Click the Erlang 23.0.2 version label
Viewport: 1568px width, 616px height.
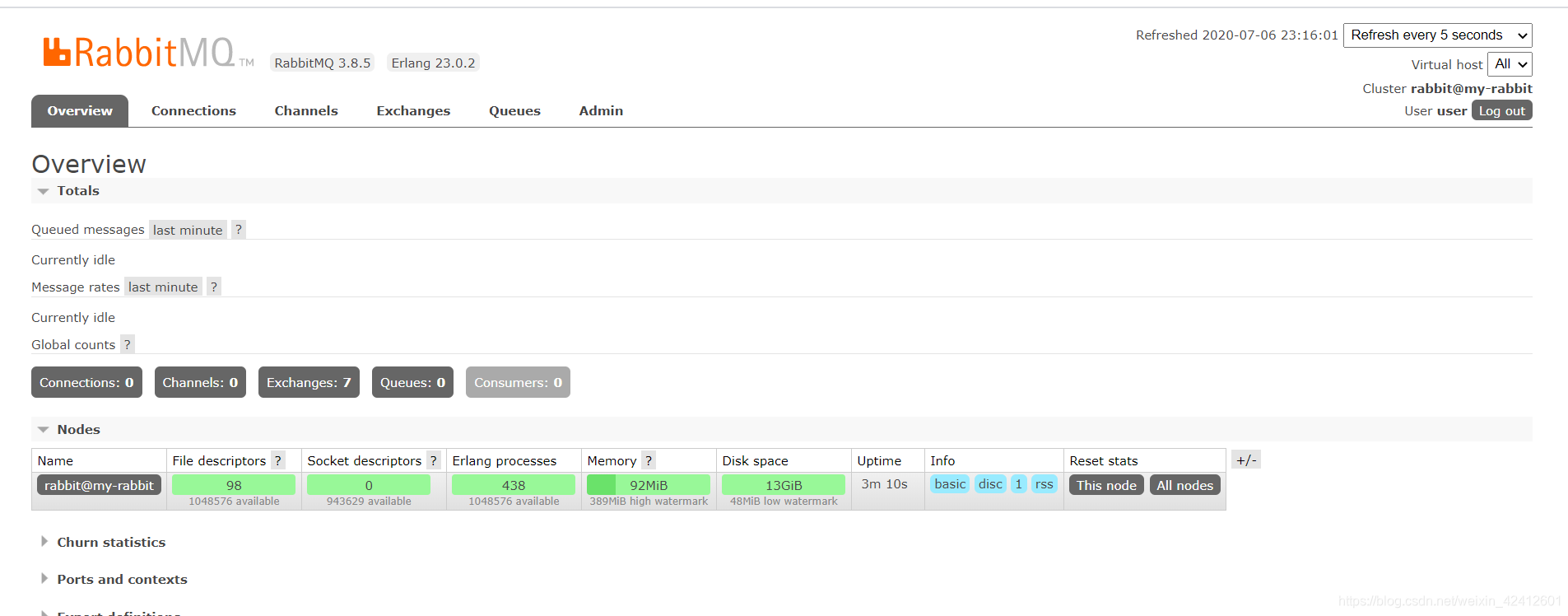tap(433, 63)
